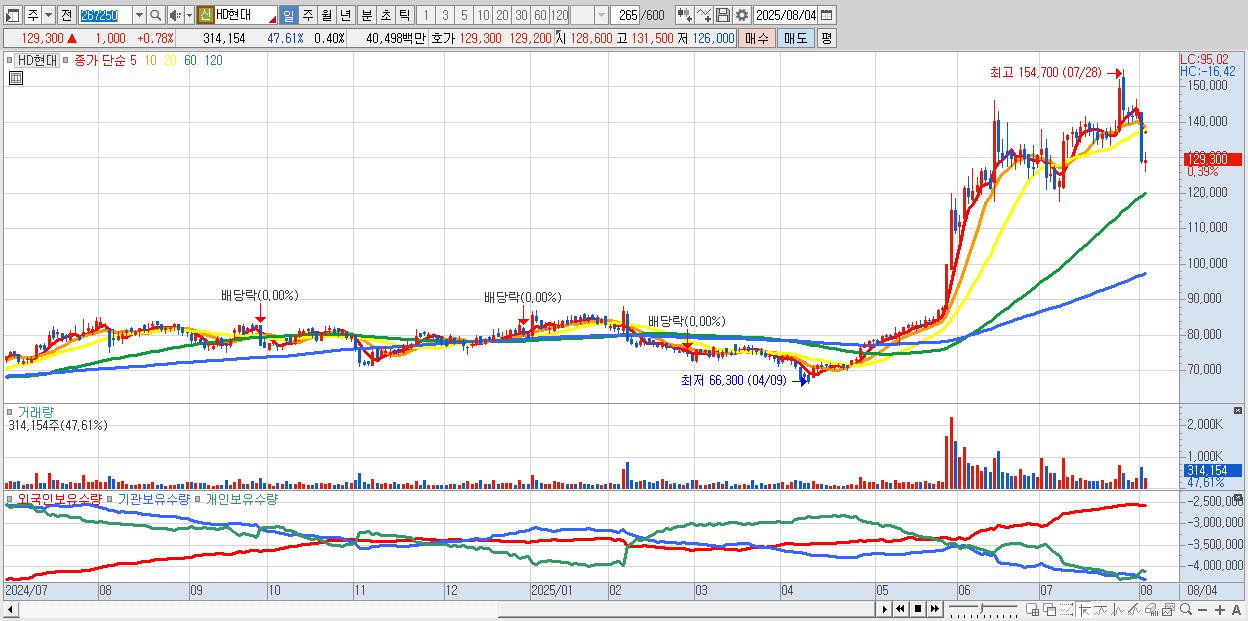Click the magnifier zoom icon at bottom right
Viewport: 1248px width, 621px height.
(x=1186, y=610)
